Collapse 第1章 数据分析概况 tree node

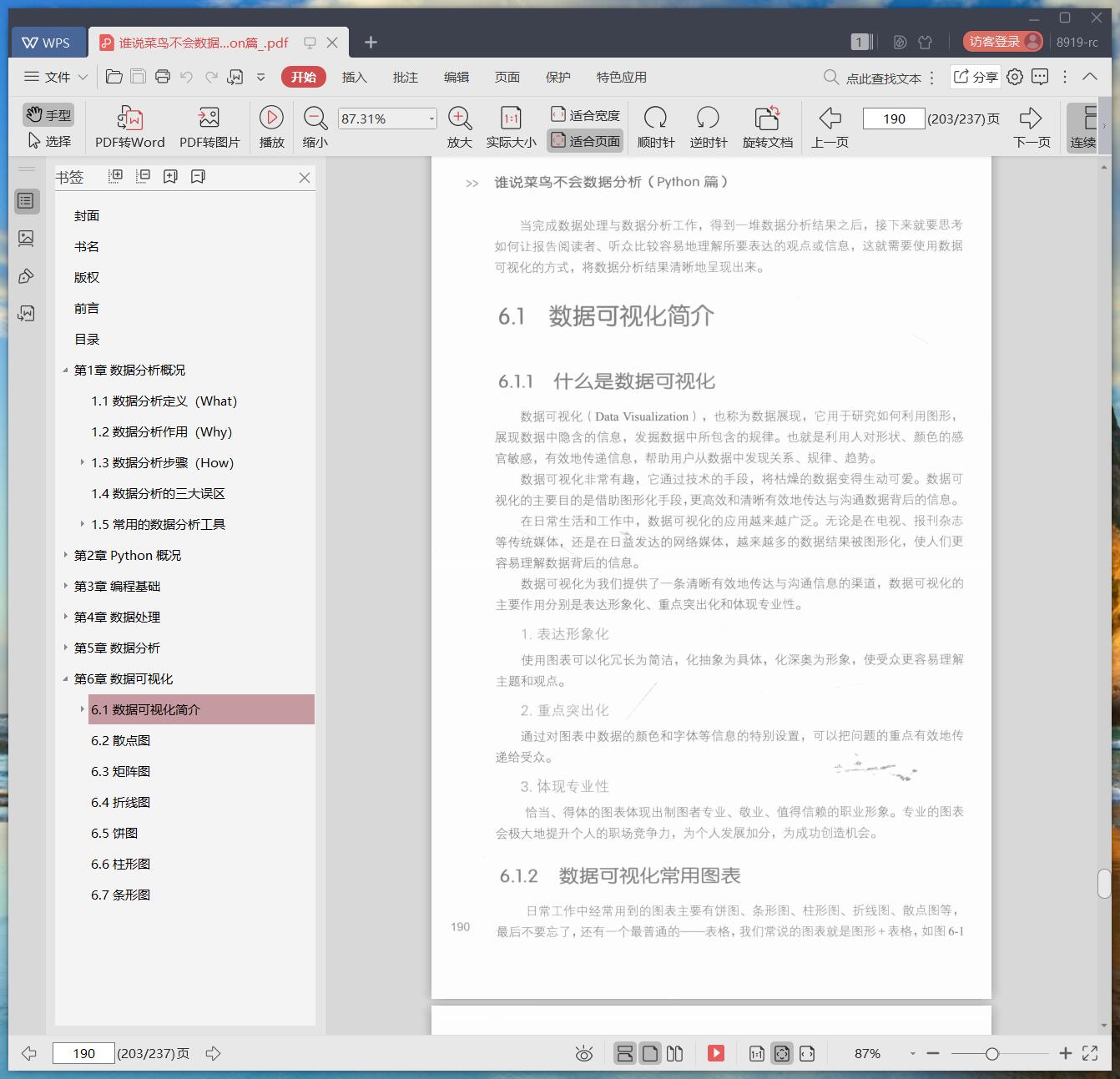(x=65, y=370)
